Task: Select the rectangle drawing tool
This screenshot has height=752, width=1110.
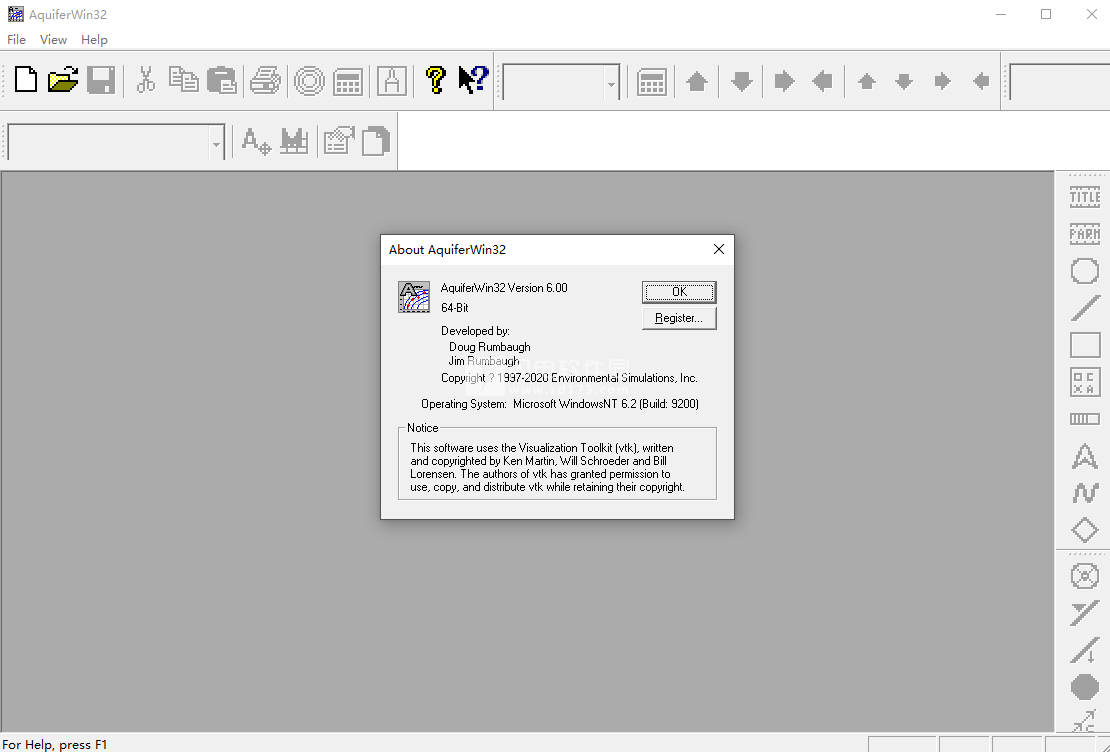Action: tap(1085, 345)
